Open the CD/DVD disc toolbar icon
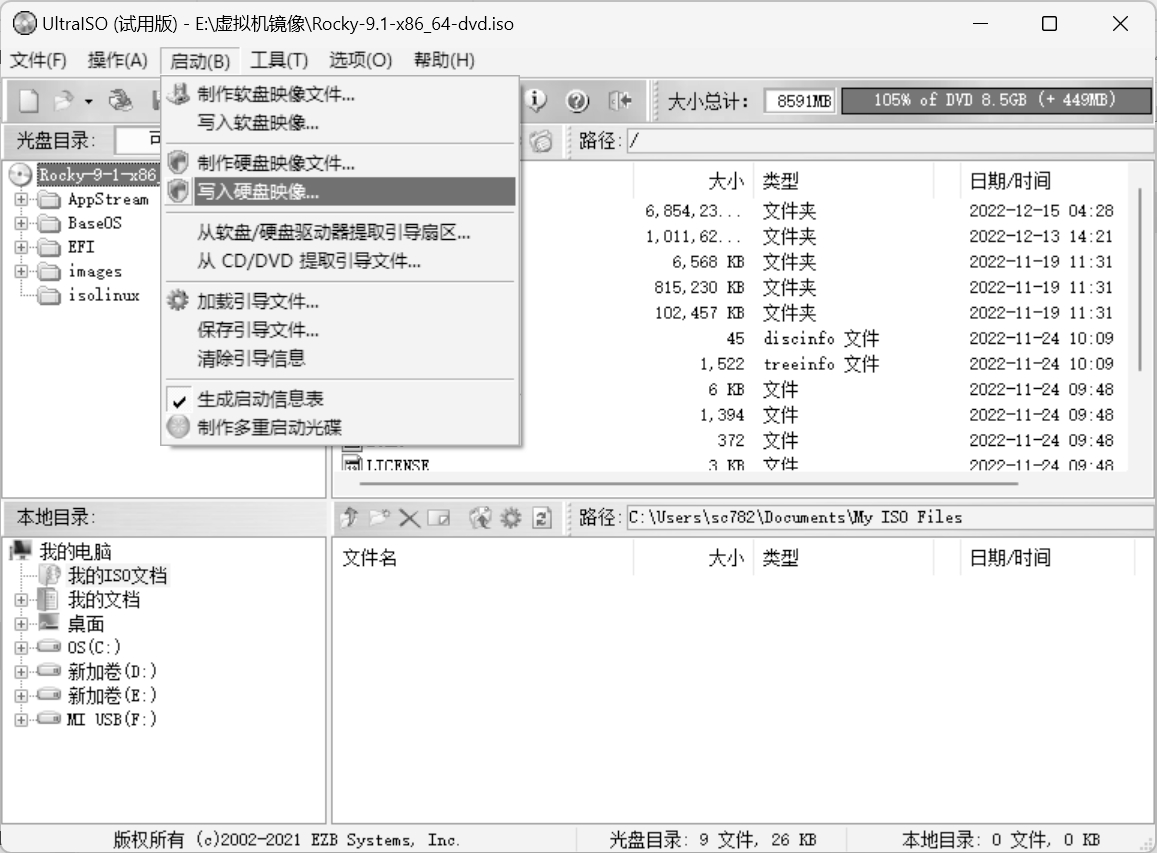Viewport: 1157px width, 853px height. 121,101
